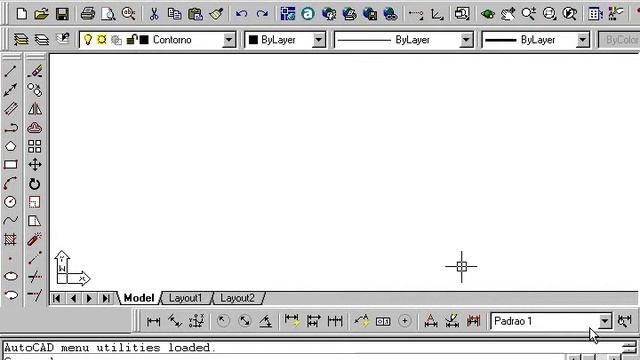Open the ByLayer color dropdown
Image resolution: width=640 pixels, height=360 pixels.
click(318, 40)
